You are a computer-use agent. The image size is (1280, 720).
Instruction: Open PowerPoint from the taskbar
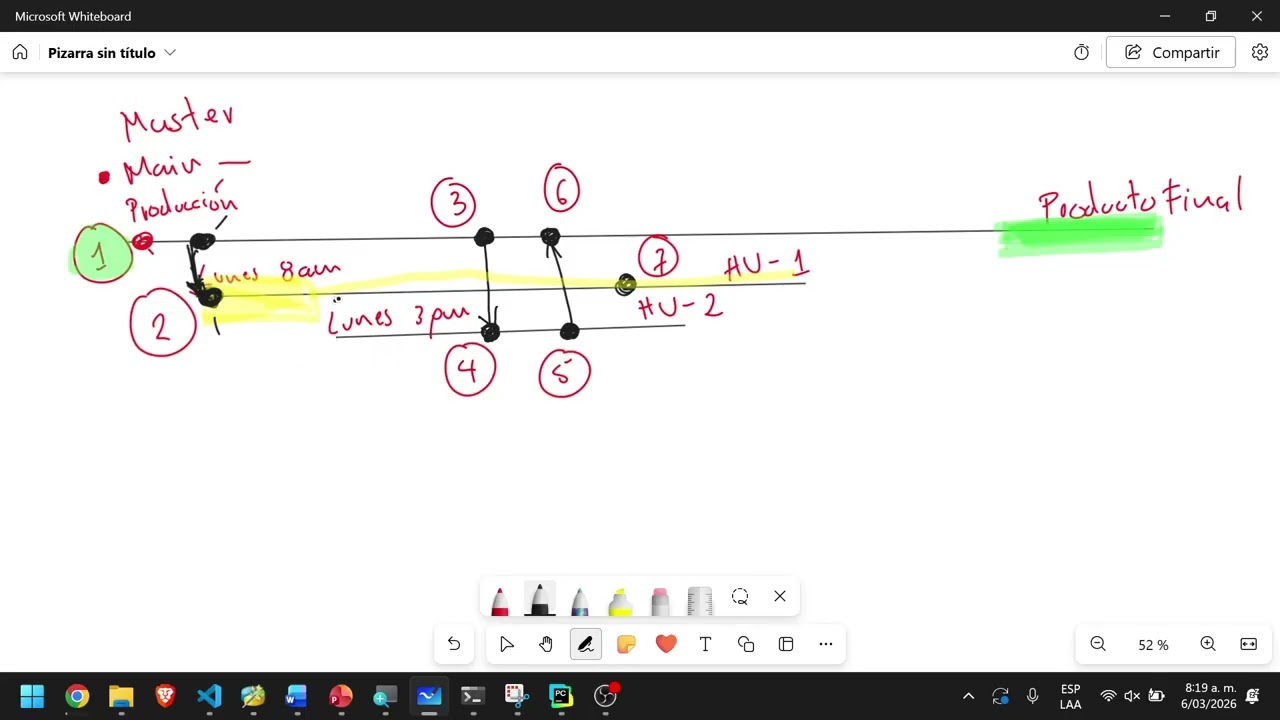[x=341, y=696]
